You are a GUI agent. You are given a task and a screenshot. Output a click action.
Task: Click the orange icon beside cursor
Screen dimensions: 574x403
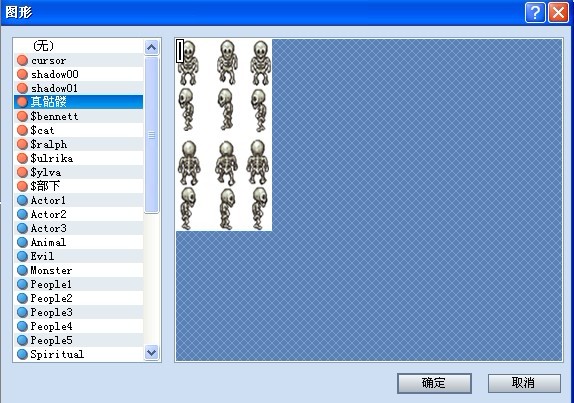click(22, 60)
